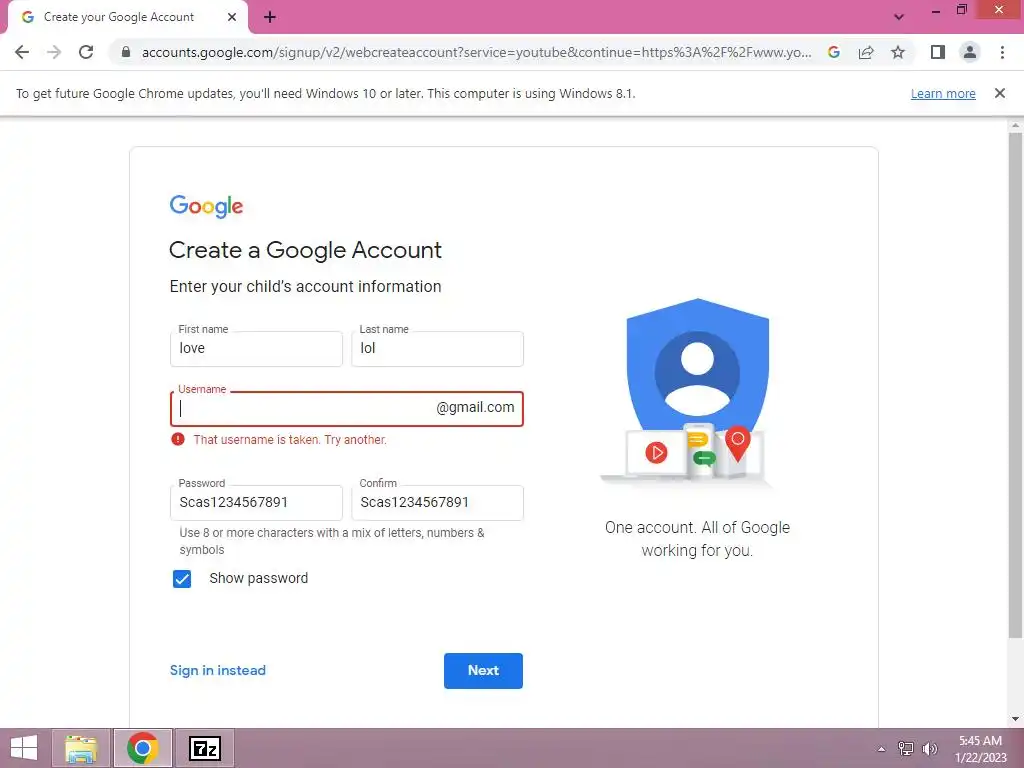Focus the First name field
This screenshot has width=1024, height=768.
click(x=256, y=349)
